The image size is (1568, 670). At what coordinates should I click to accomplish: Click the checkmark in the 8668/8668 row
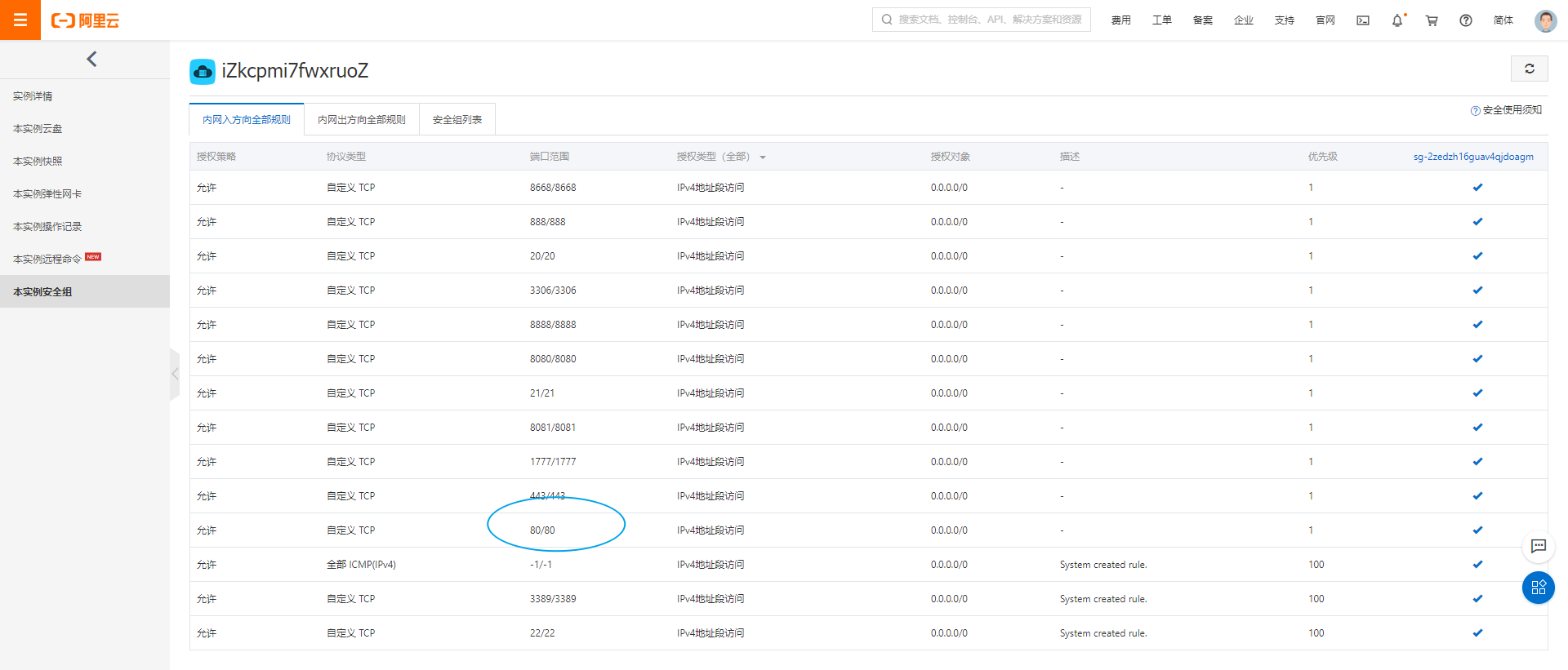click(x=1477, y=188)
